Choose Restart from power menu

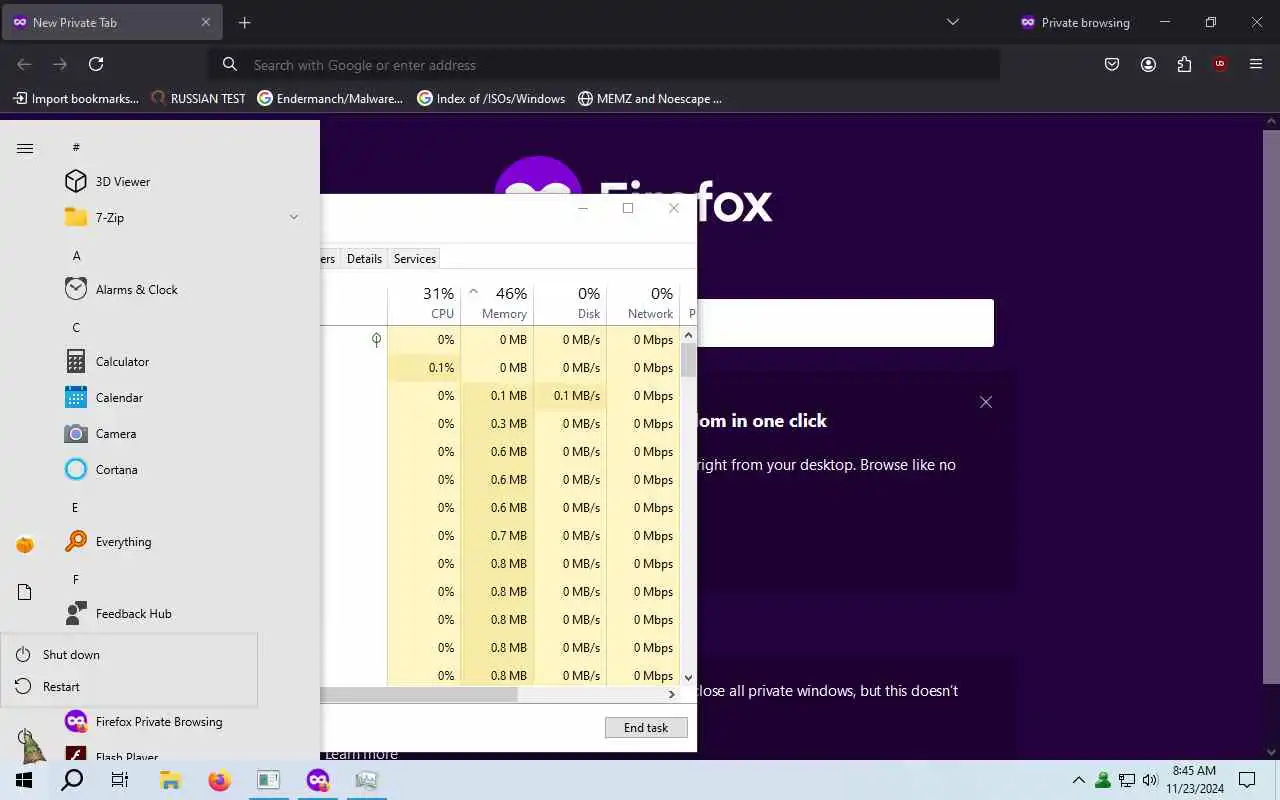point(129,687)
